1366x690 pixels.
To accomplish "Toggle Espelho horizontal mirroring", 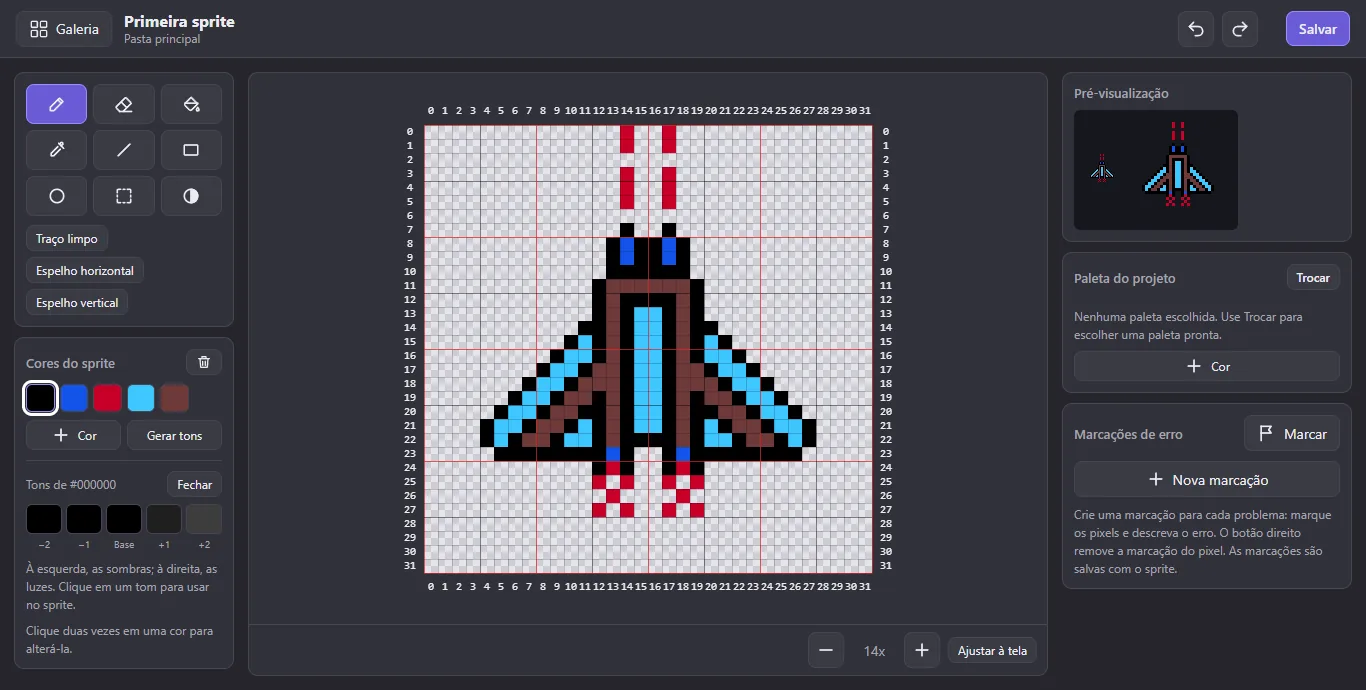I will [85, 271].
